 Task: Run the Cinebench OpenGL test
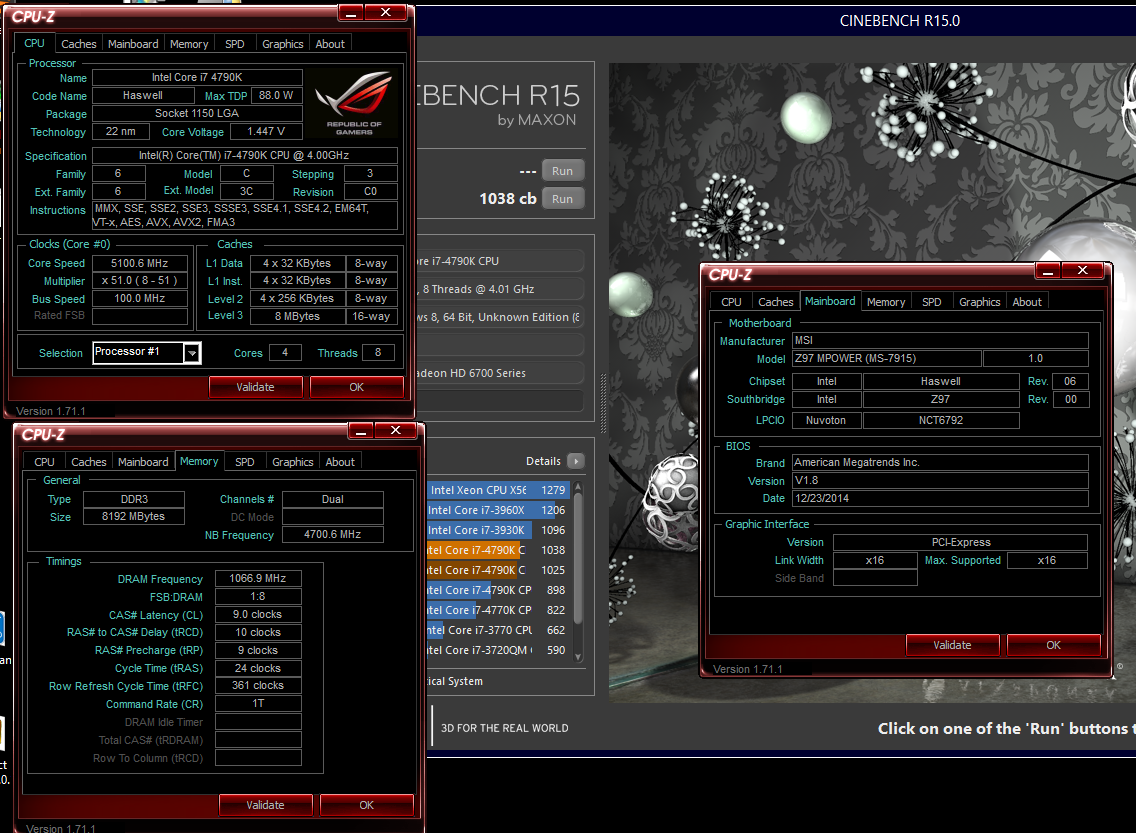[x=562, y=171]
